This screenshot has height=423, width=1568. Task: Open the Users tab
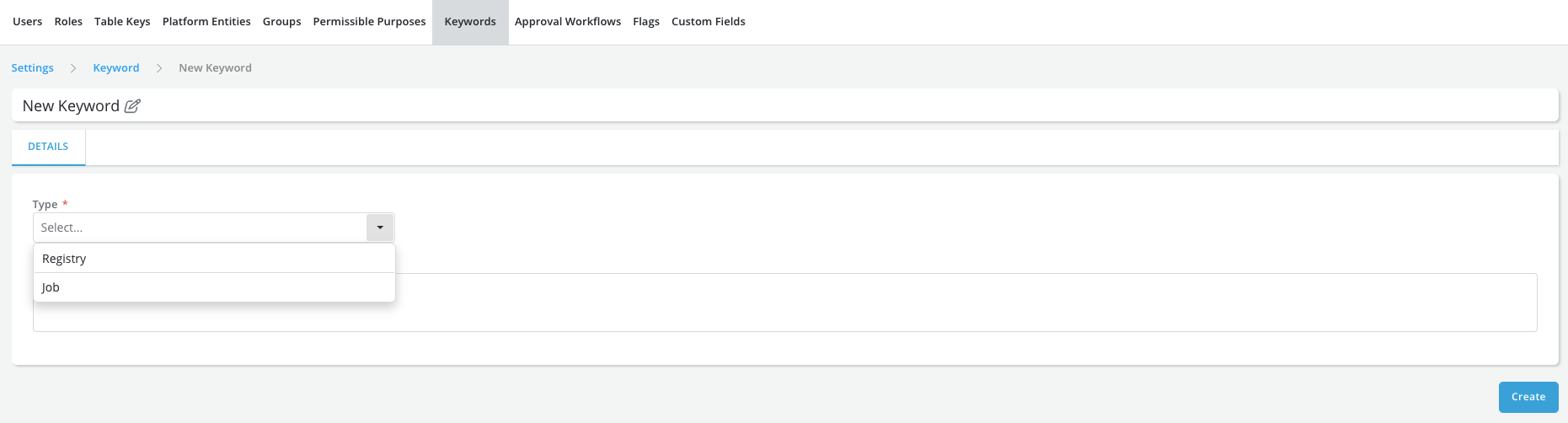pyautogui.click(x=27, y=22)
